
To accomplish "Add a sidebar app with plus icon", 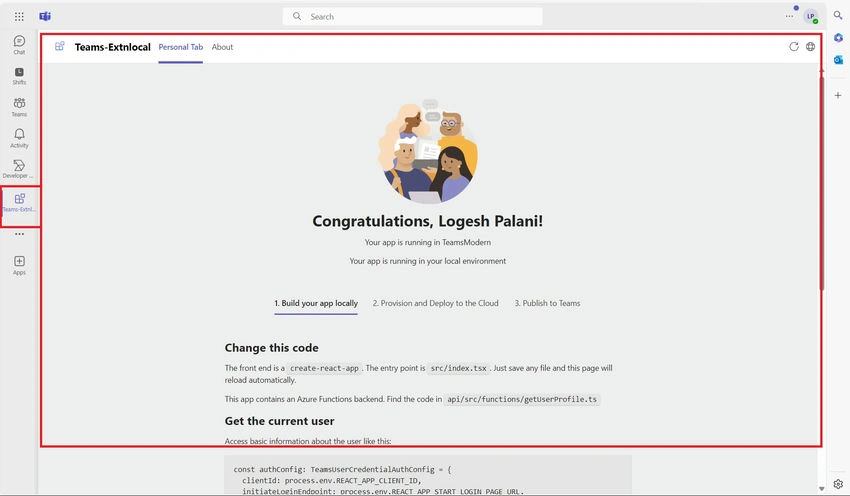I will (x=838, y=95).
